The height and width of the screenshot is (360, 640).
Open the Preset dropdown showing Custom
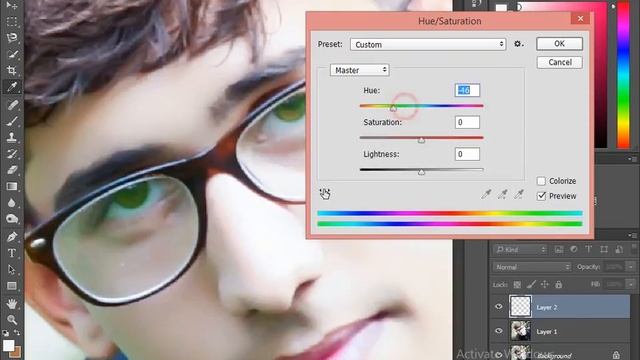[x=428, y=44]
